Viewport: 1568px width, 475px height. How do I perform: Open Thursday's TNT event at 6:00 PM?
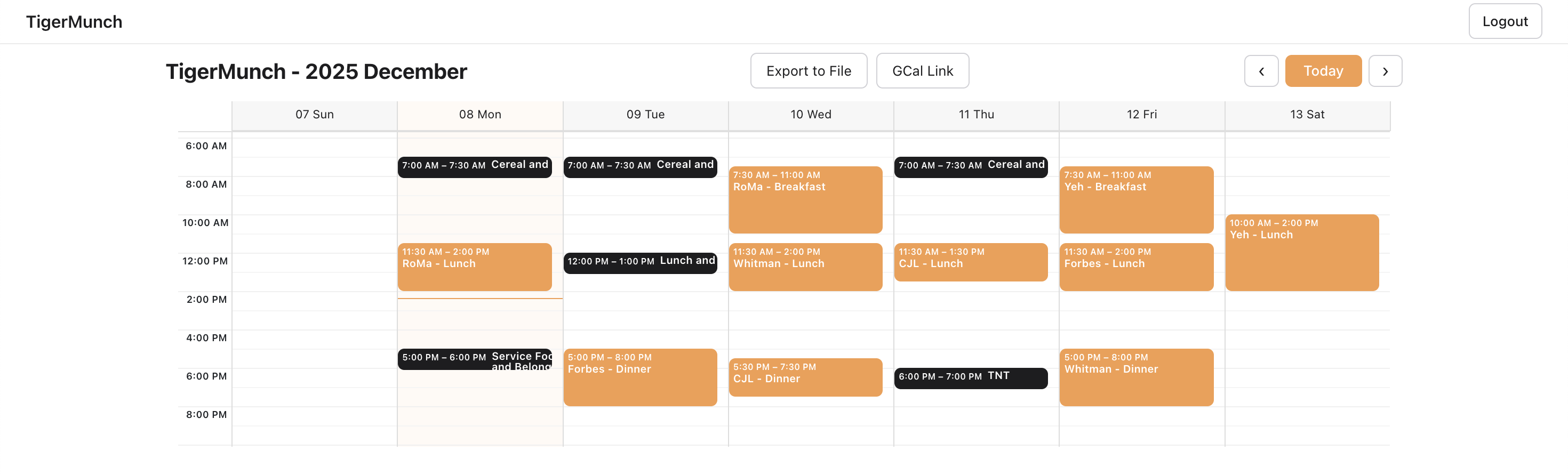click(x=970, y=377)
